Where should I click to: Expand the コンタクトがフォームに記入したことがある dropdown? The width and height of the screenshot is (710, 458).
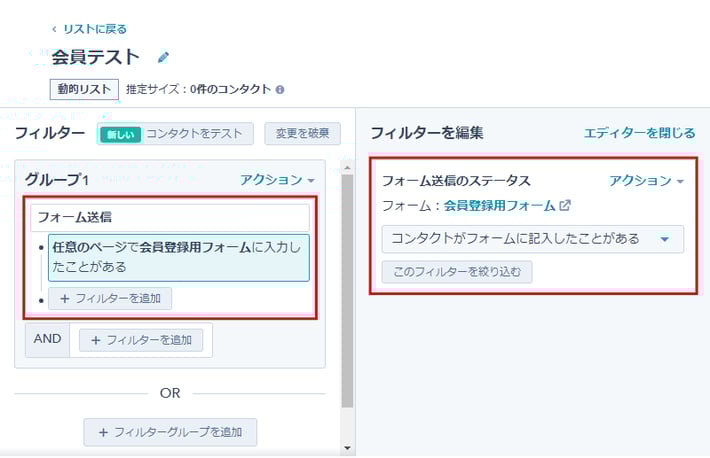(x=664, y=239)
